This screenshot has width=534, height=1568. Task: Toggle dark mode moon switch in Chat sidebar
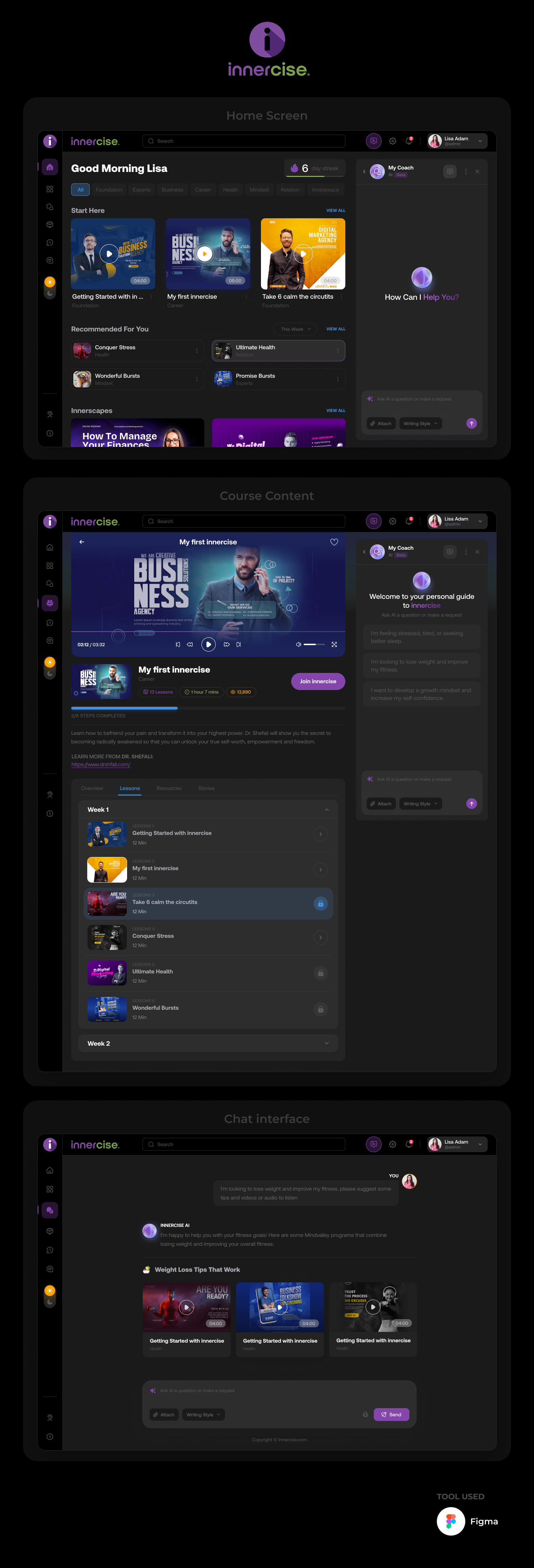(50, 1302)
